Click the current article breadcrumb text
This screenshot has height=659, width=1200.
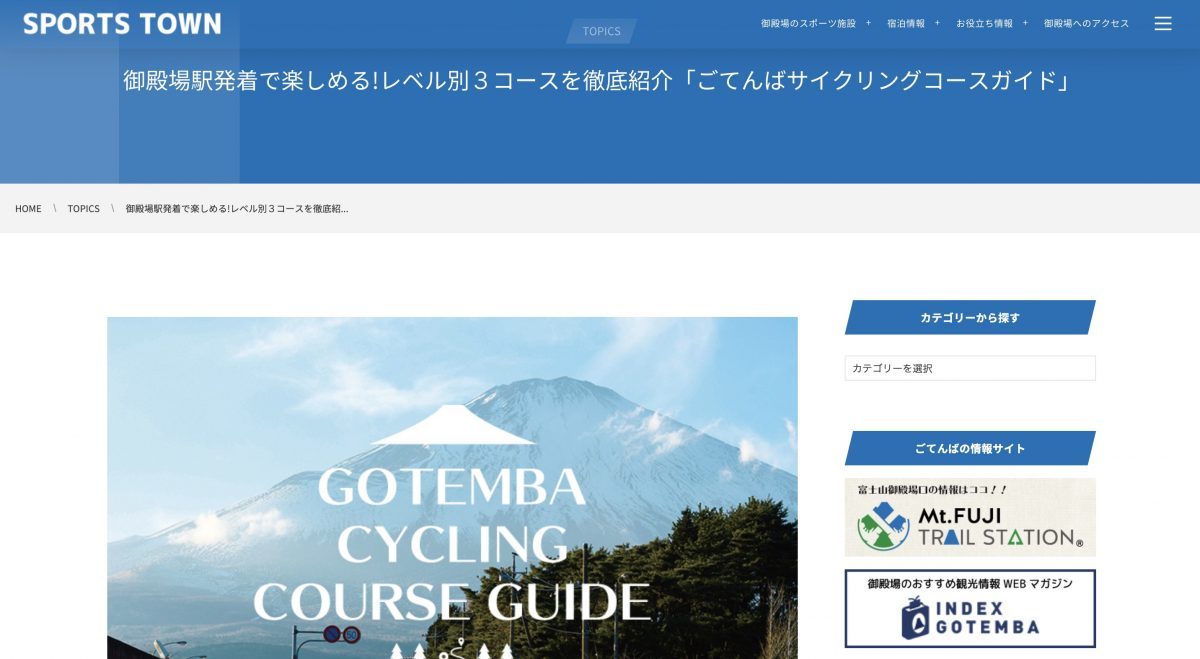tap(237, 209)
